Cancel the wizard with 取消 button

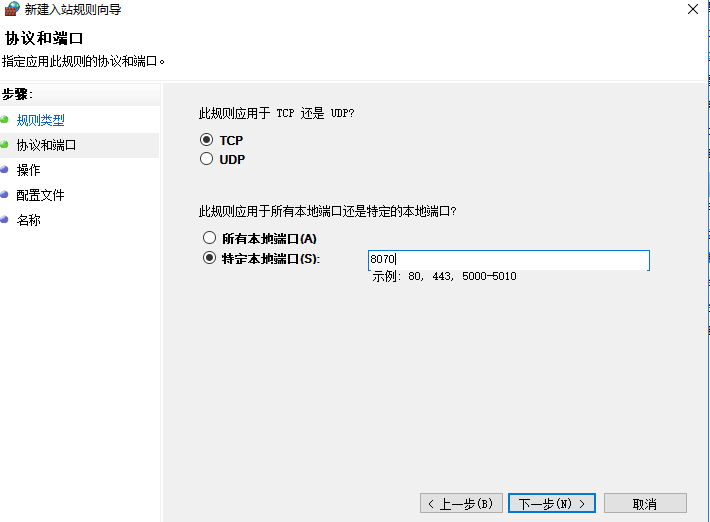pyautogui.click(x=645, y=503)
